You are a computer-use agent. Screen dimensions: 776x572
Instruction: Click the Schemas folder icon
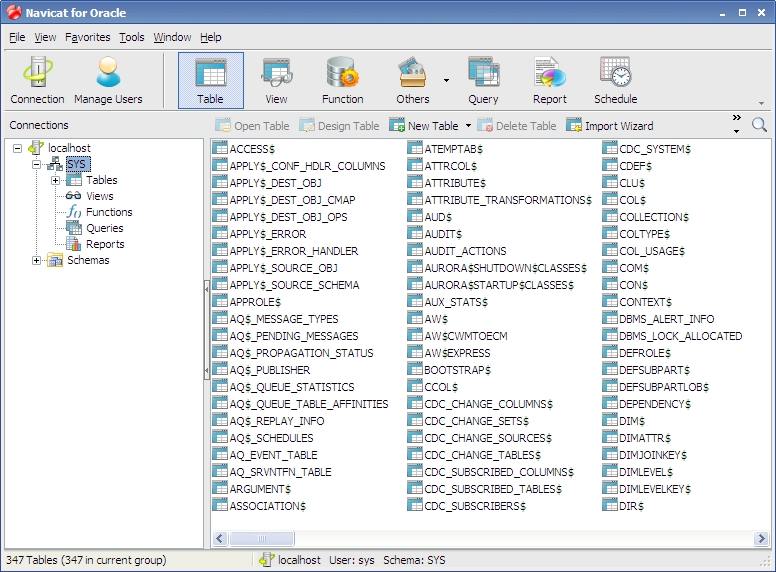(55, 260)
